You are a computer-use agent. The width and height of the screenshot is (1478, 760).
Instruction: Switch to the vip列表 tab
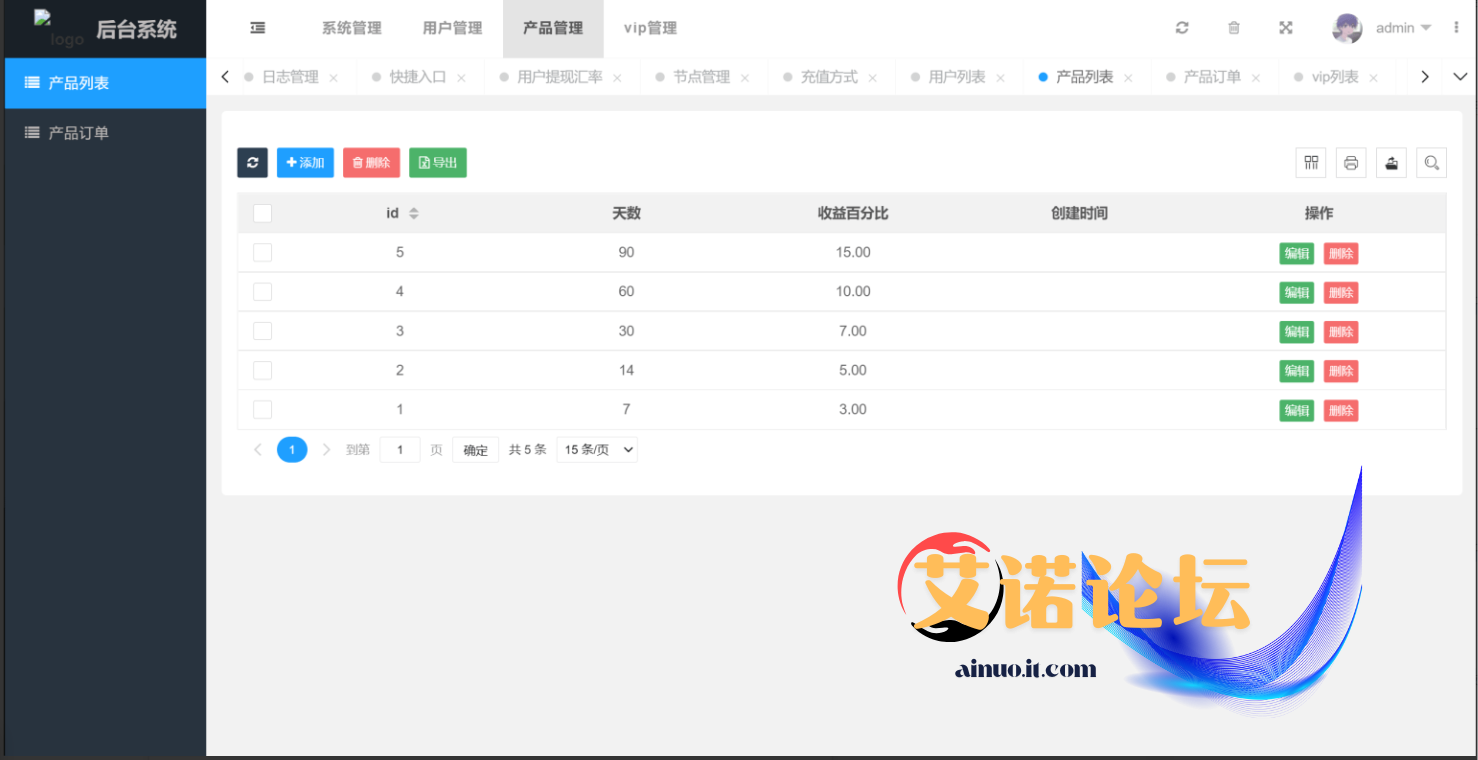[1335, 77]
